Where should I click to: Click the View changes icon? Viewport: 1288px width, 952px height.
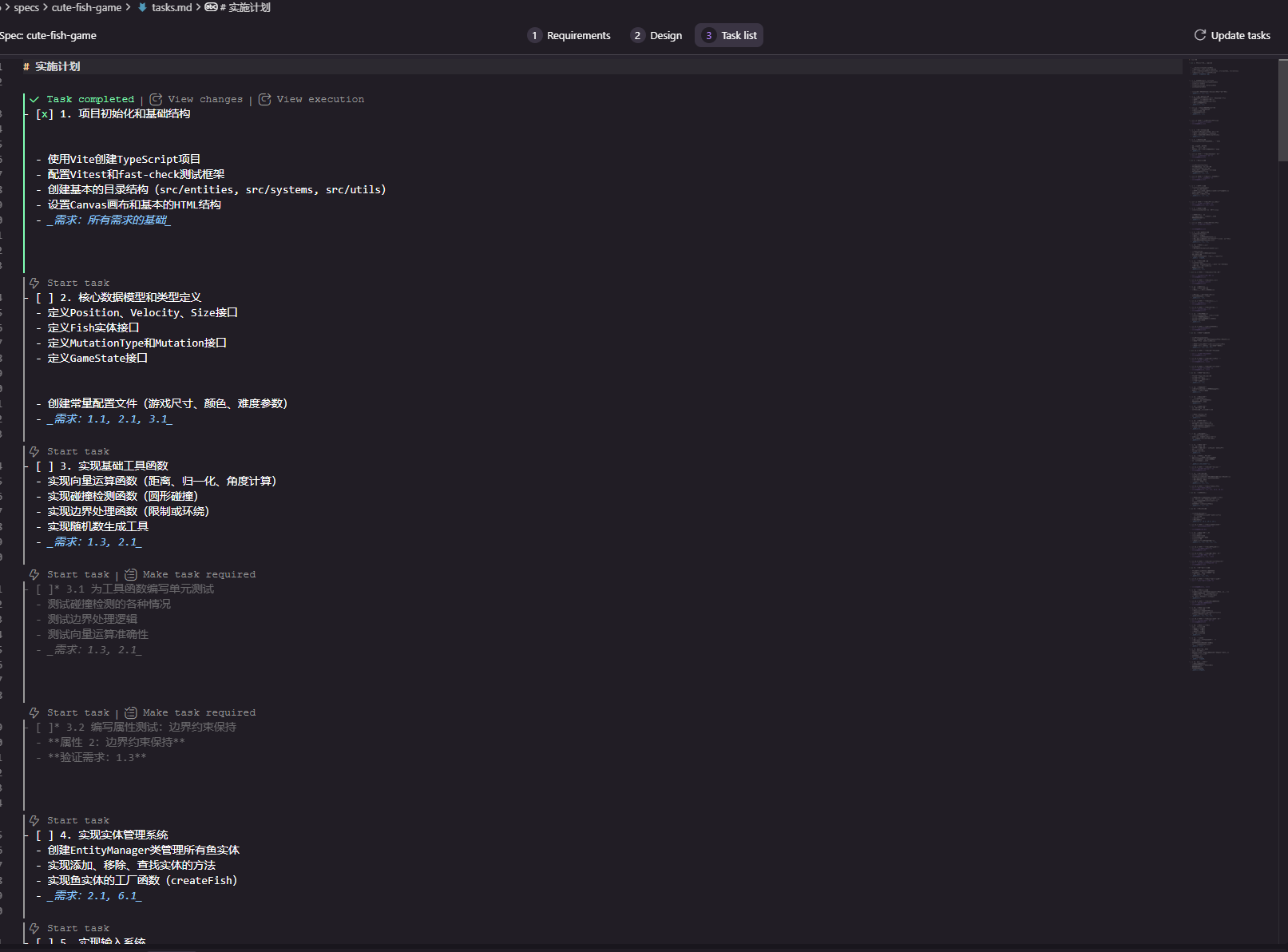click(156, 99)
